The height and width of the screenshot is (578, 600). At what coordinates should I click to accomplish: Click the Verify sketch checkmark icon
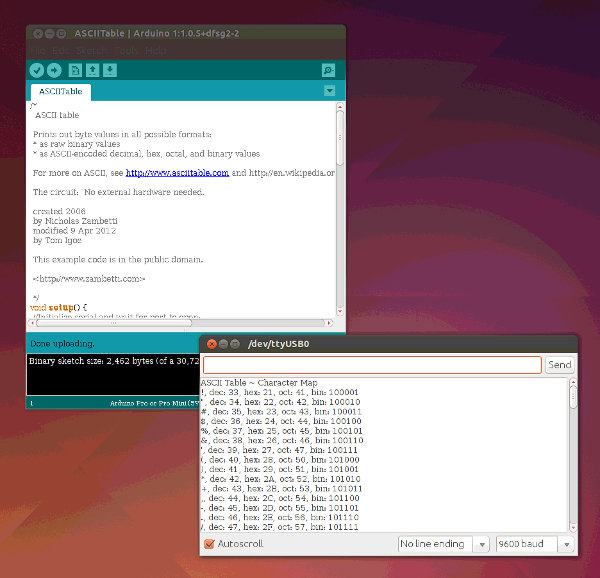[37, 70]
